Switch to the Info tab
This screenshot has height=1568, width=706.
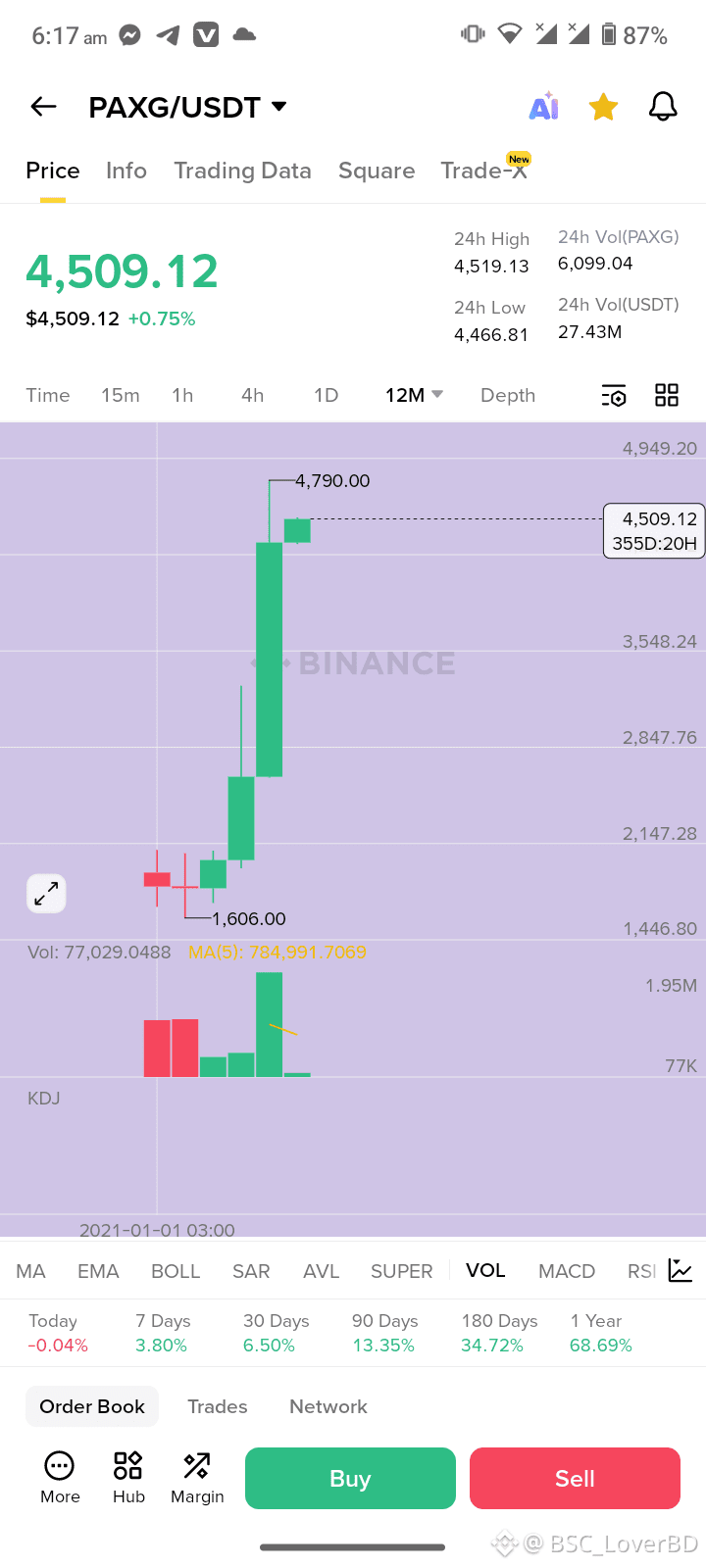[126, 171]
